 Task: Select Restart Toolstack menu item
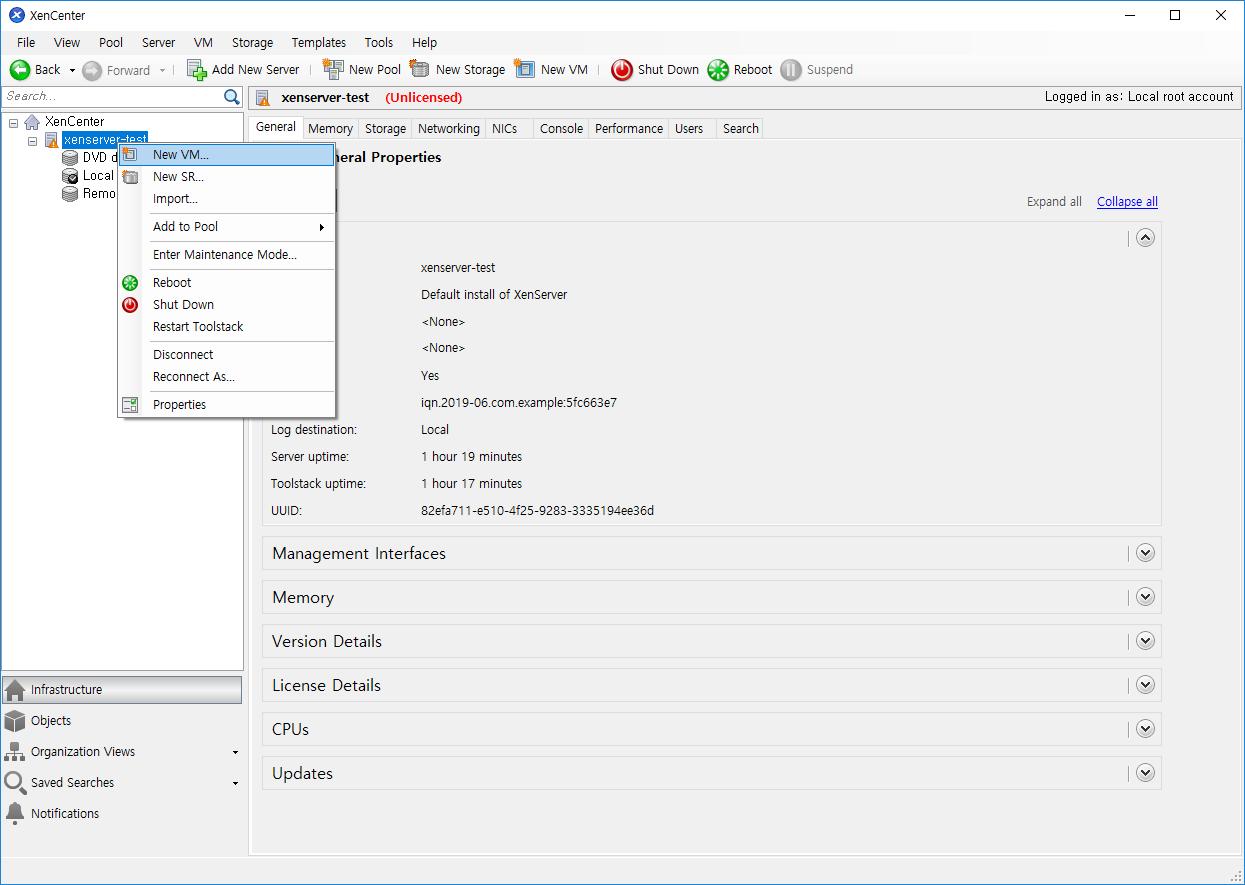point(226,327)
